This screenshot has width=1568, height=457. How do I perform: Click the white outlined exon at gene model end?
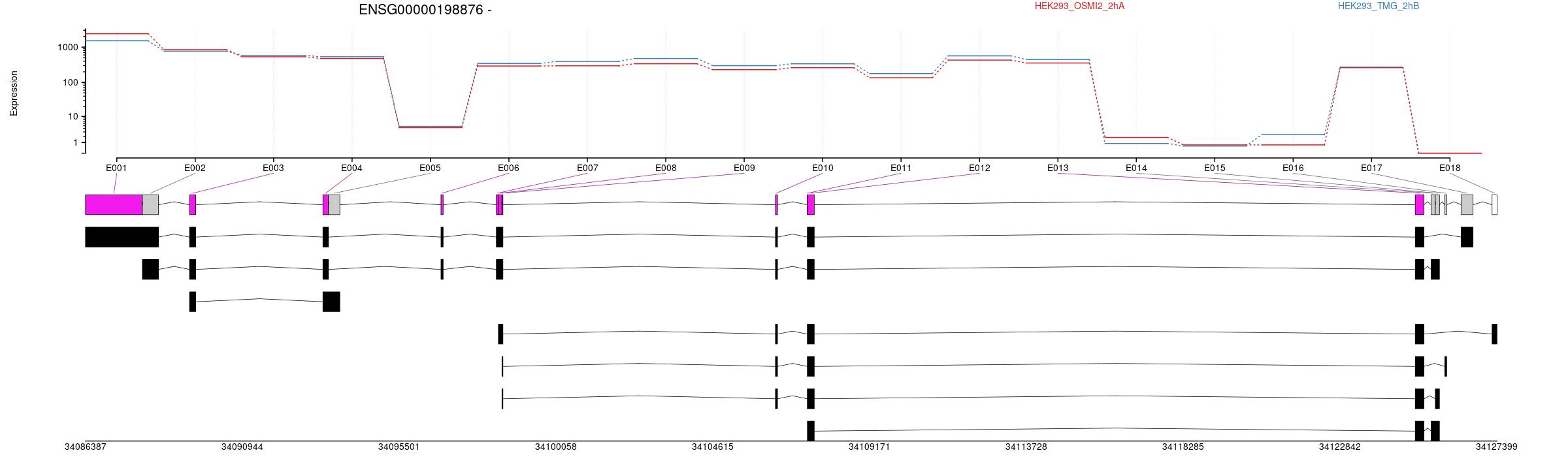1494,204
